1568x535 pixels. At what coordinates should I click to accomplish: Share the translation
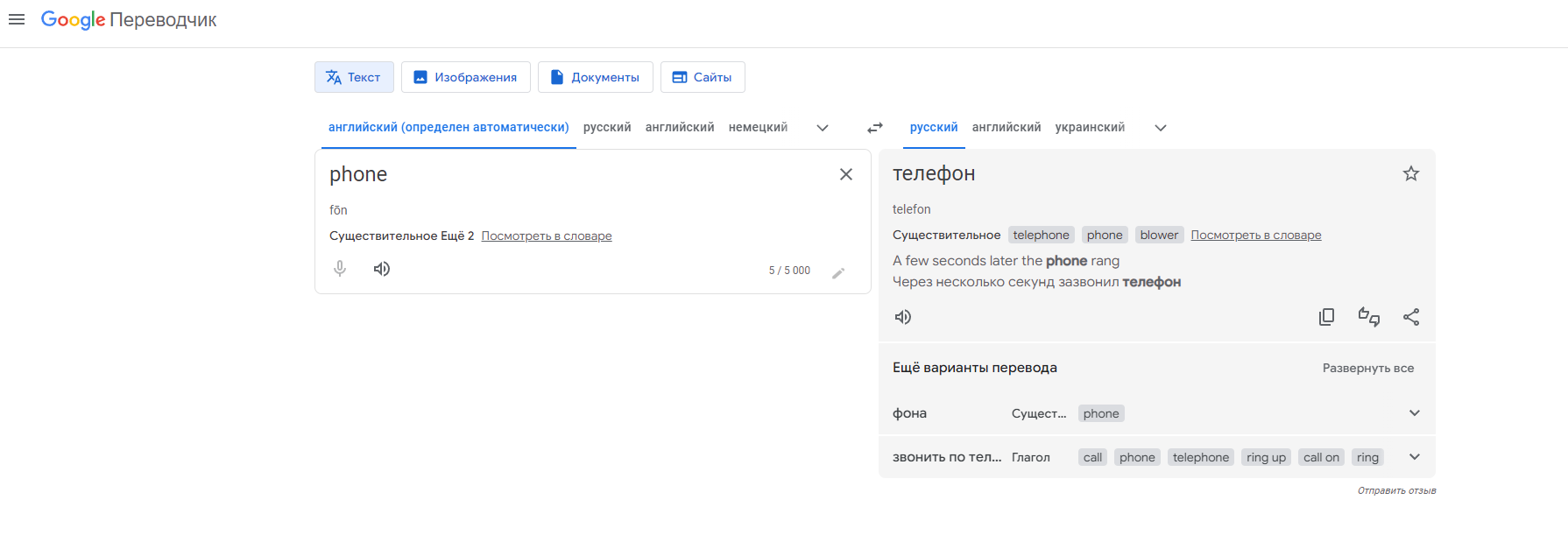point(1411,317)
